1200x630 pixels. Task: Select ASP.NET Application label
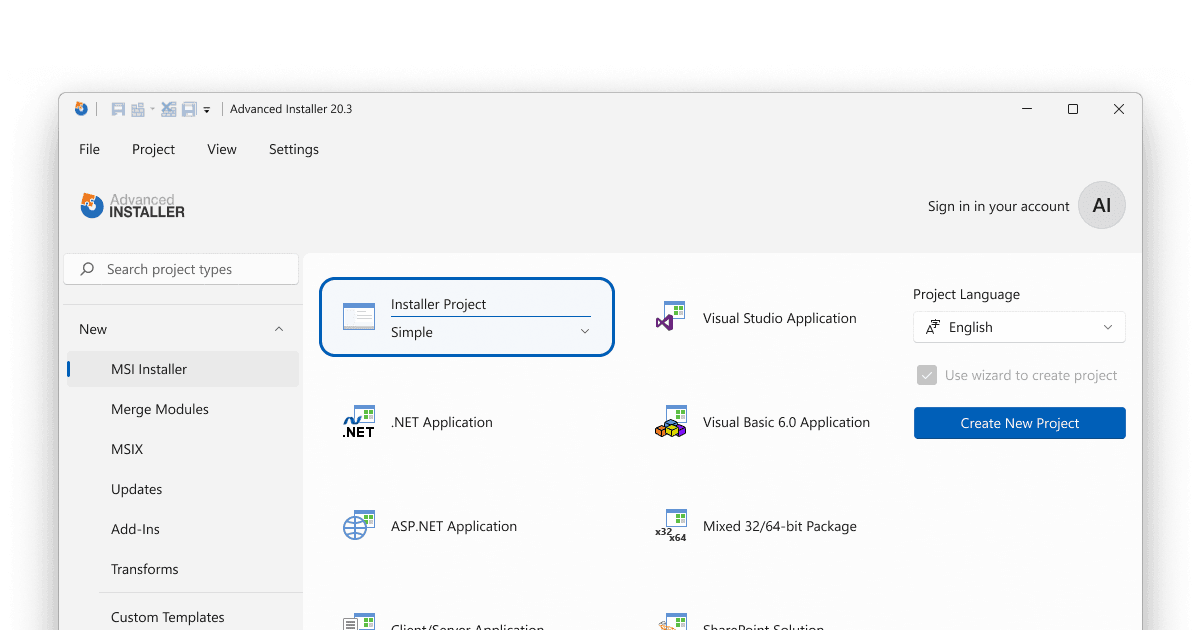[x=454, y=526]
